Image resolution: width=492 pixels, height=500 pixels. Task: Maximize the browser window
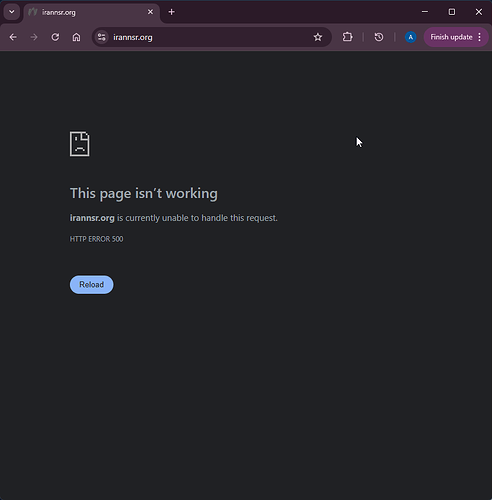pos(452,12)
